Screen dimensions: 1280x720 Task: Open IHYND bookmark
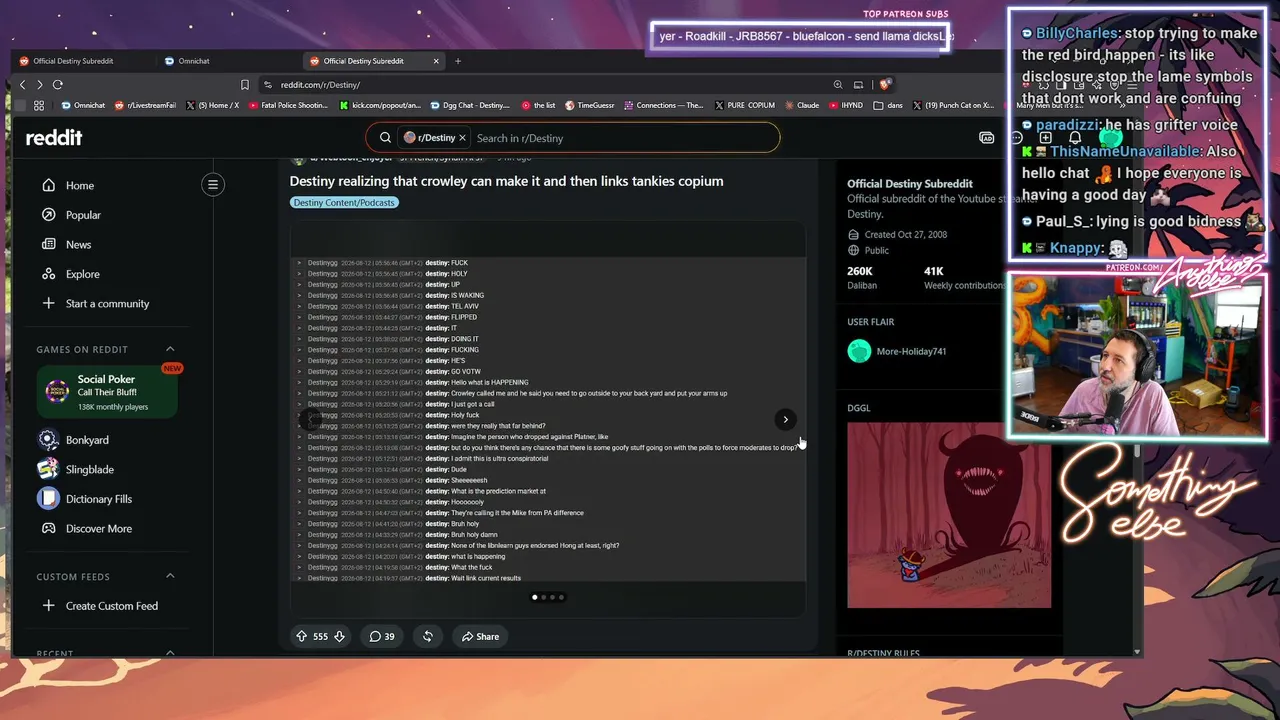click(x=846, y=105)
